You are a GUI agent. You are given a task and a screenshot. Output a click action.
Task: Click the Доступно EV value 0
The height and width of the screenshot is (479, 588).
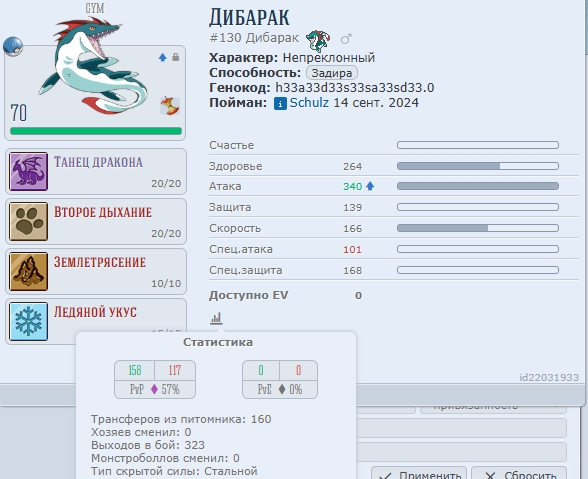click(358, 296)
